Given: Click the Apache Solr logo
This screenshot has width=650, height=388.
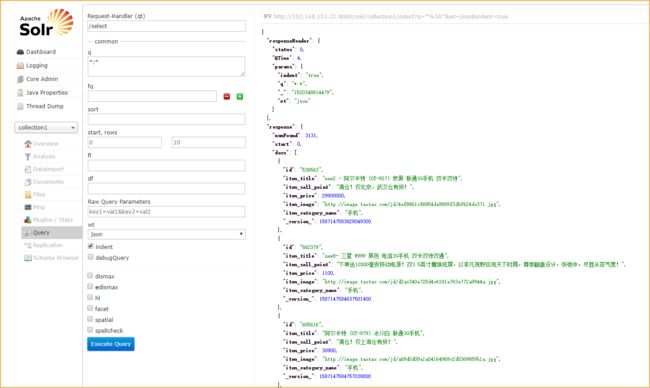Looking at the screenshot, I should pos(46,23).
